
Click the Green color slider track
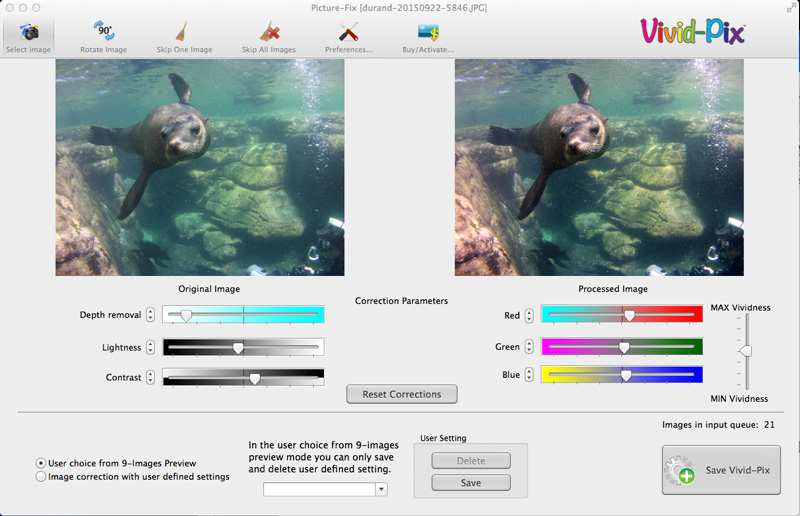coord(622,347)
